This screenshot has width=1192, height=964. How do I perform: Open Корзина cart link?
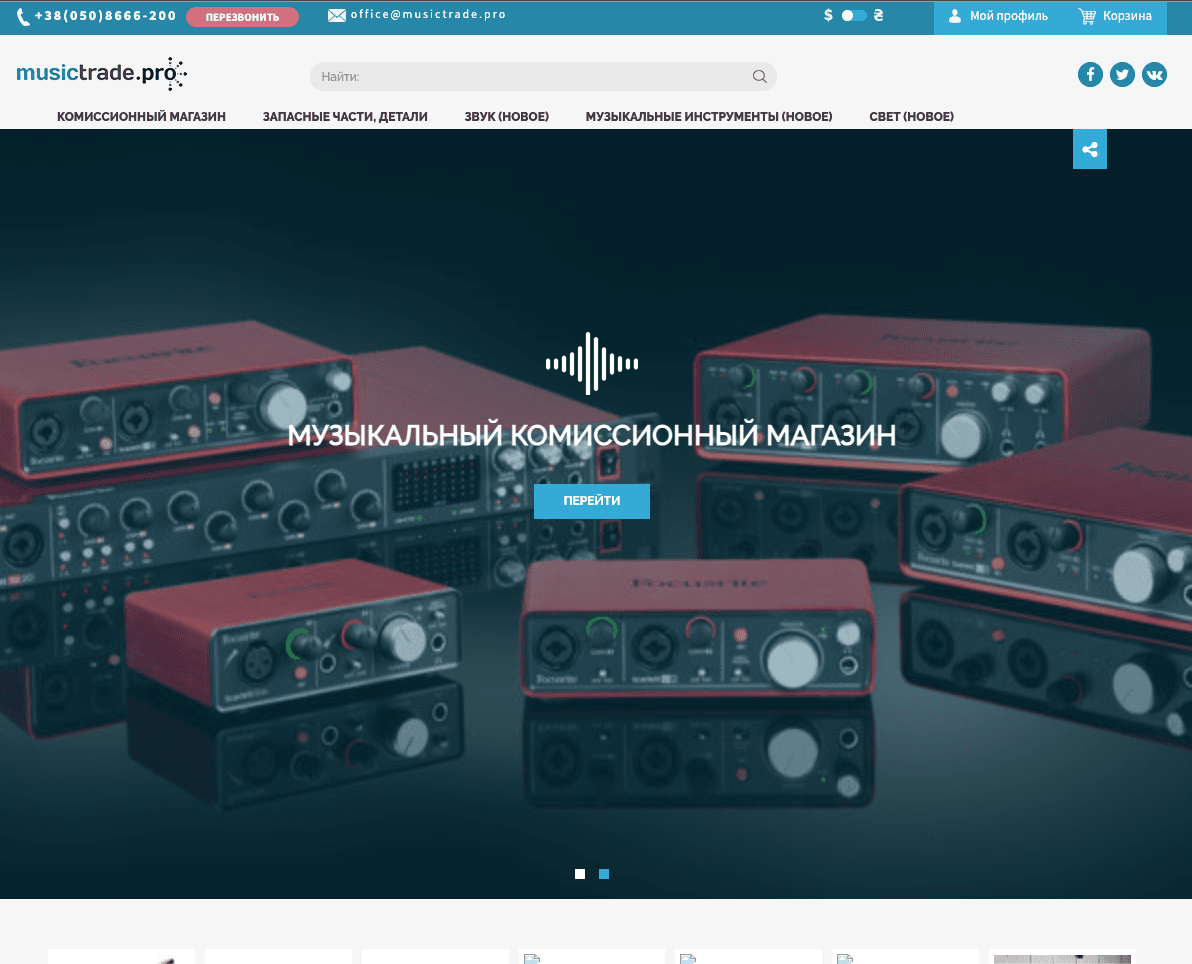[x=1127, y=16]
